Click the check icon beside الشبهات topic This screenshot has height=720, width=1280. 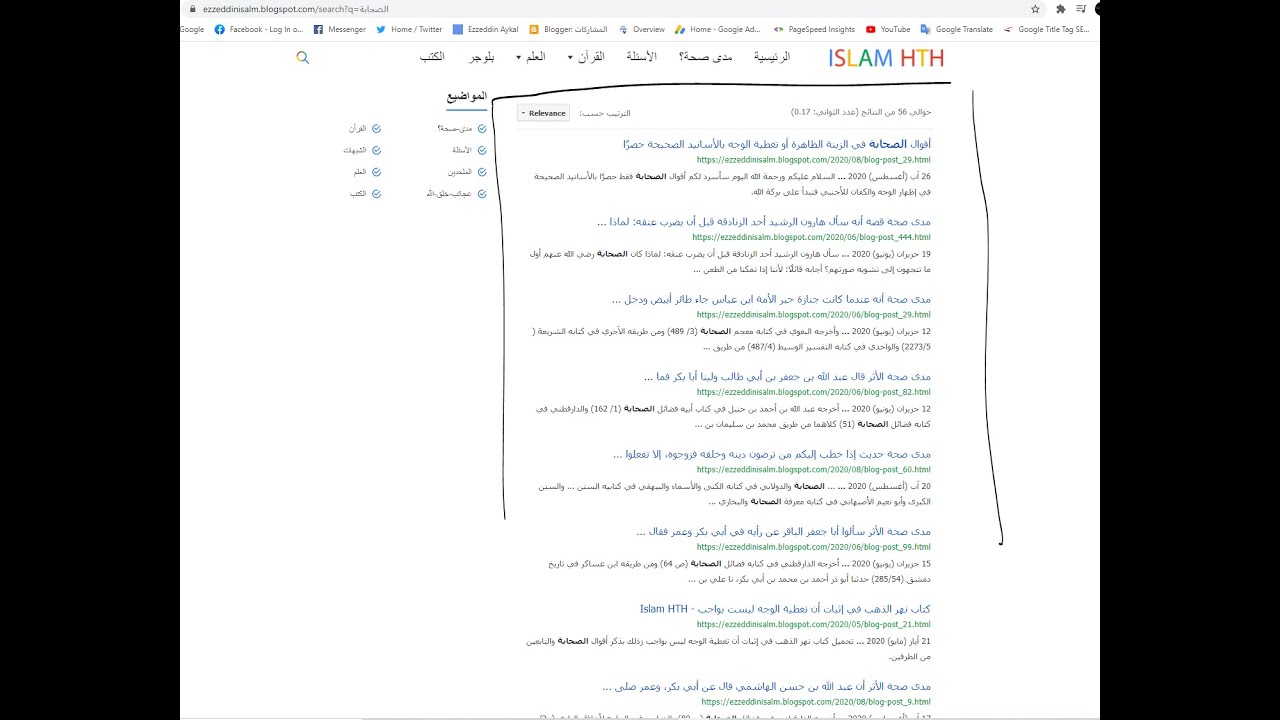[376, 150]
